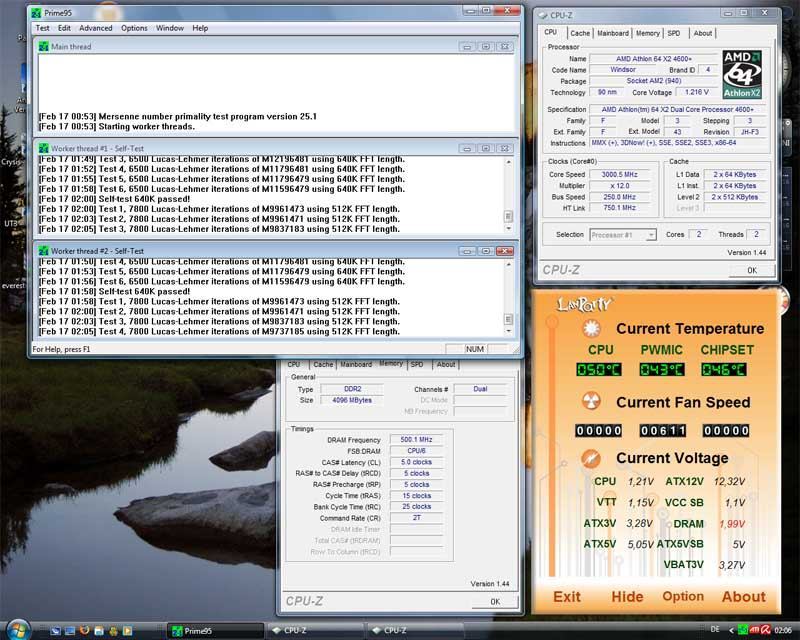Click the taskbar clock showing 02:06
Viewport: 800px width, 640px height.
[783, 630]
